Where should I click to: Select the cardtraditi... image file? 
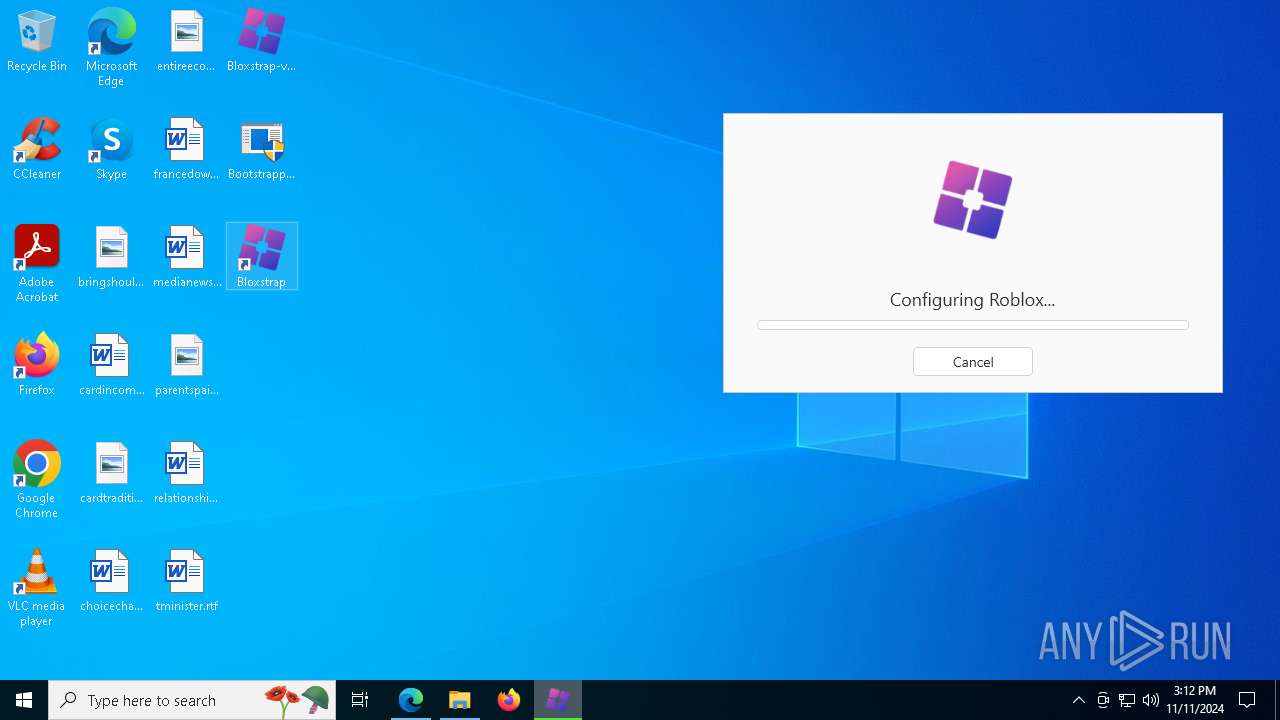coord(111,474)
